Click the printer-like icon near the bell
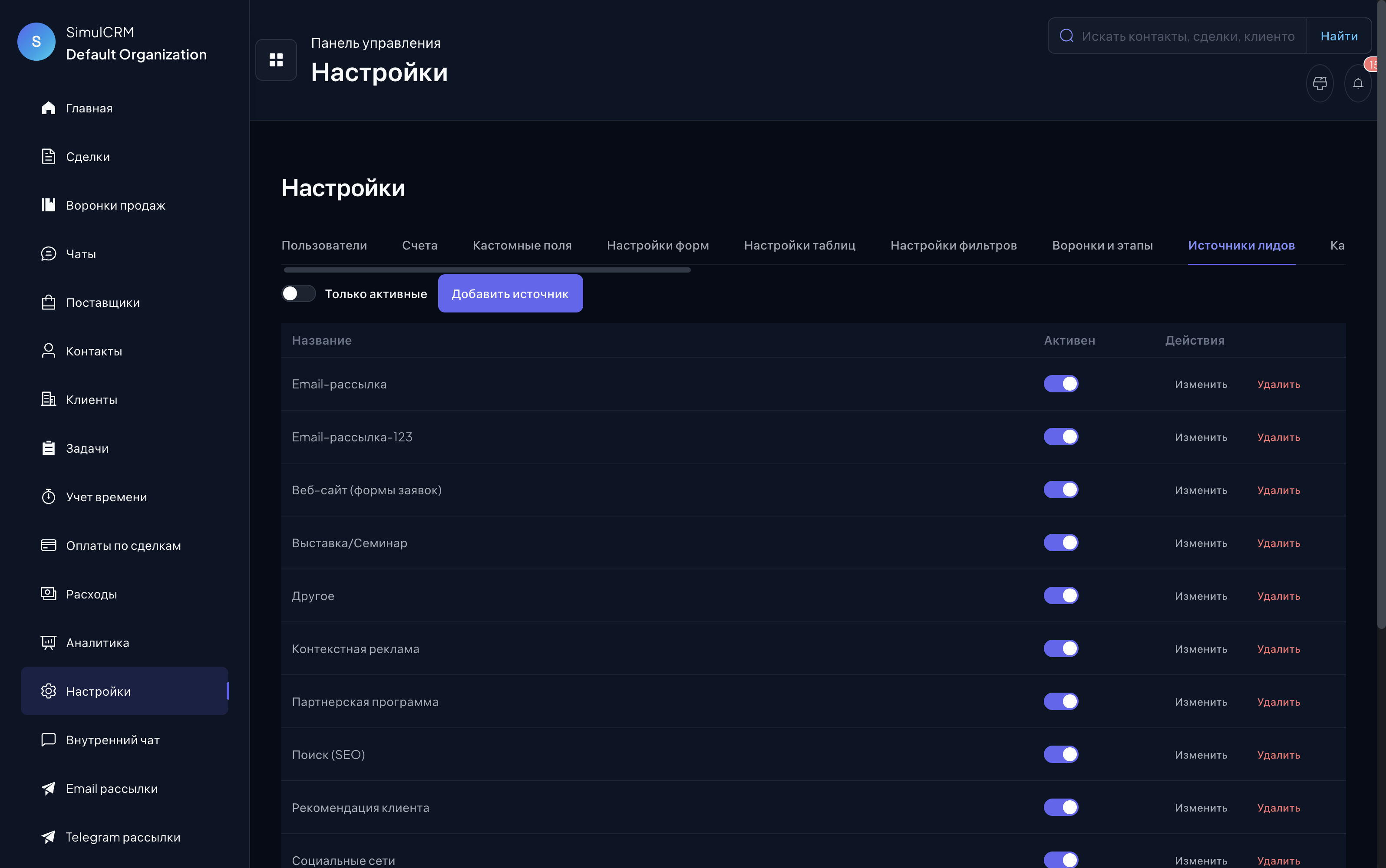 (1320, 83)
